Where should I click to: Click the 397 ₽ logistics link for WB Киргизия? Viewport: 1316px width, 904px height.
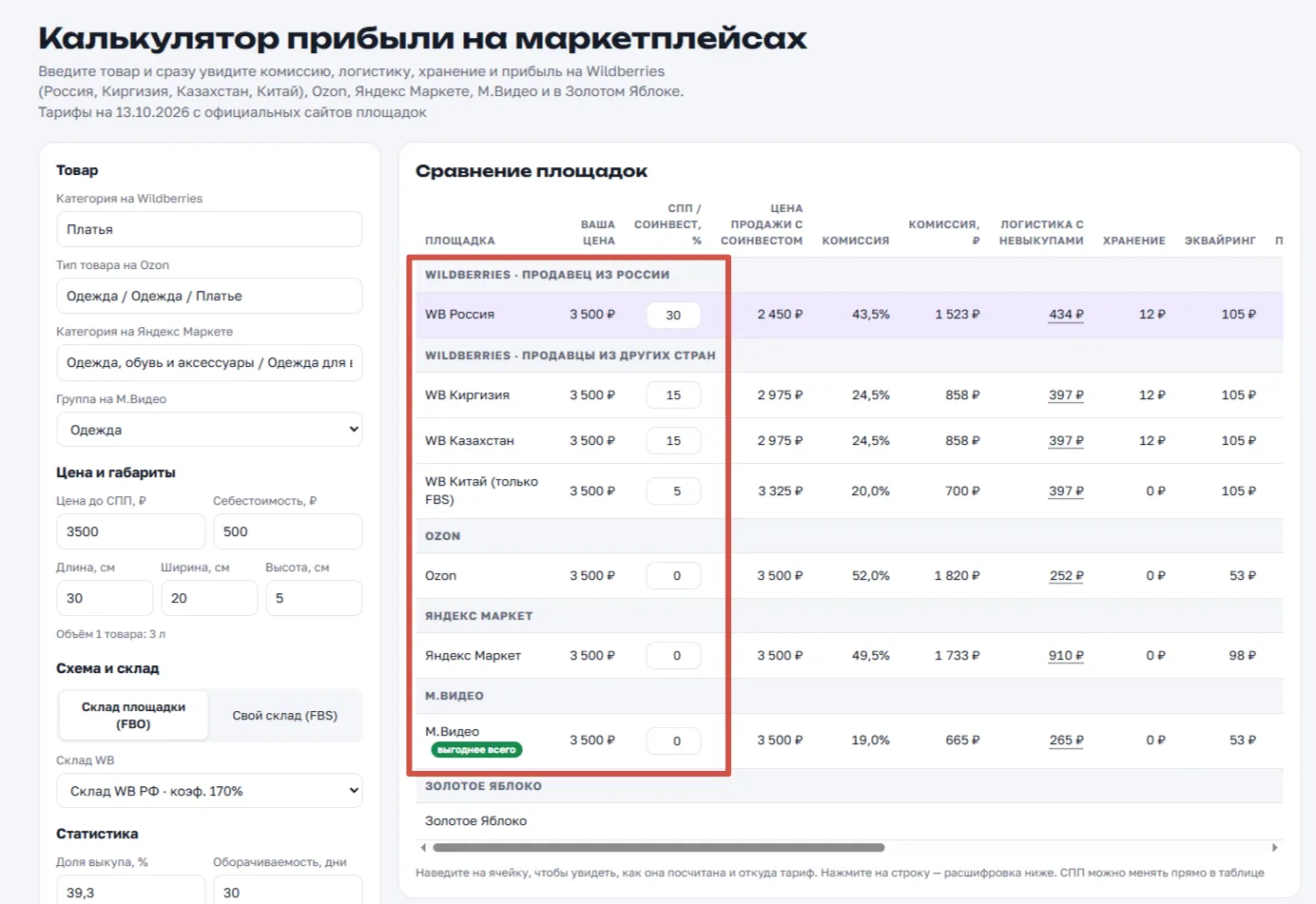click(1066, 394)
